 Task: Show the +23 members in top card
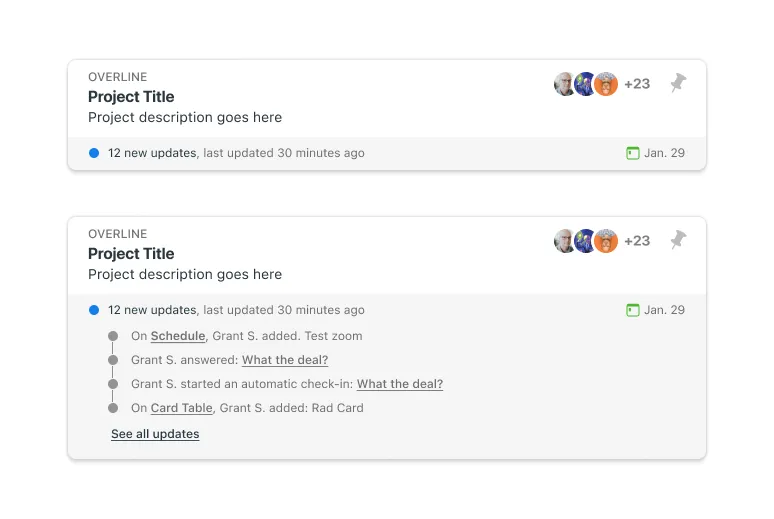coord(637,84)
